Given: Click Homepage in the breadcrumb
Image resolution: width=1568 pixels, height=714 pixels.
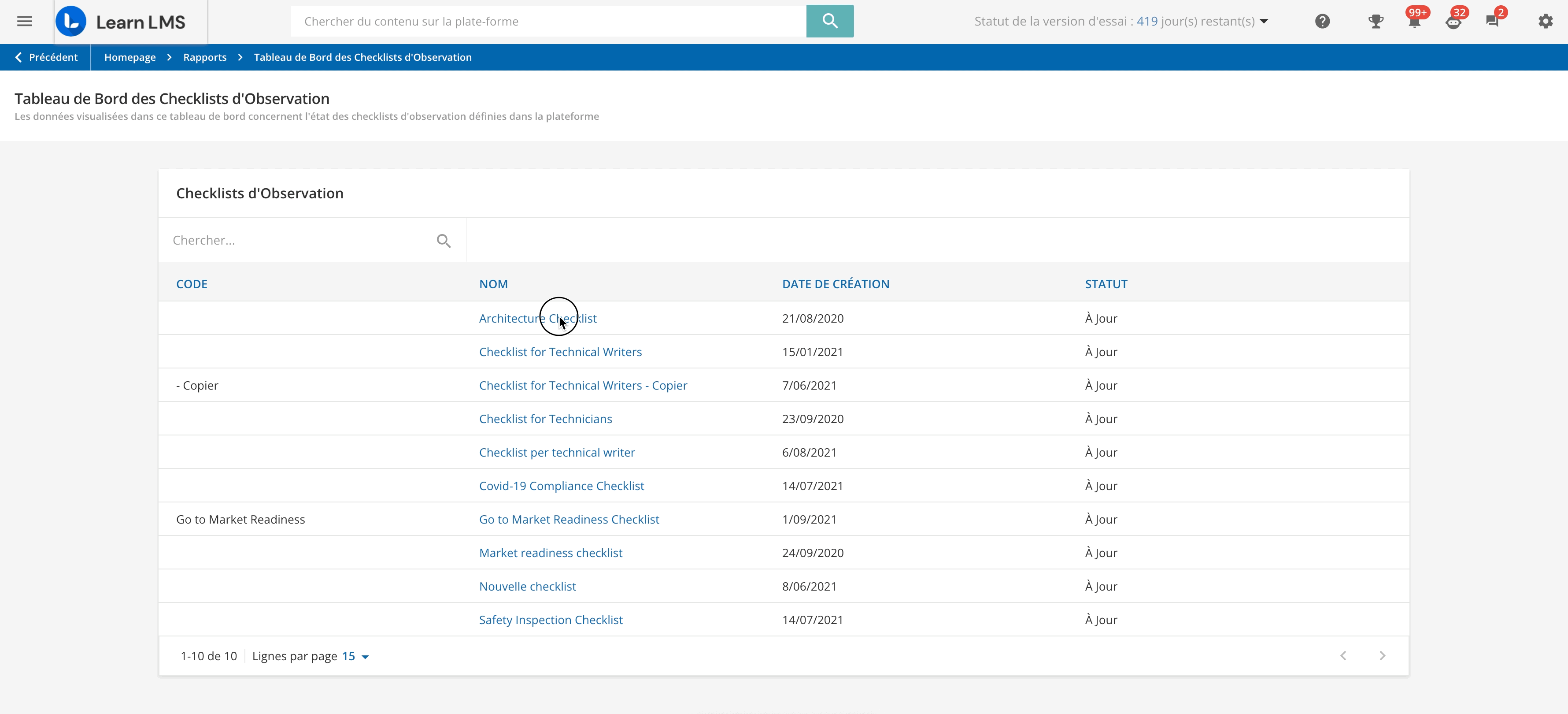Looking at the screenshot, I should point(129,57).
